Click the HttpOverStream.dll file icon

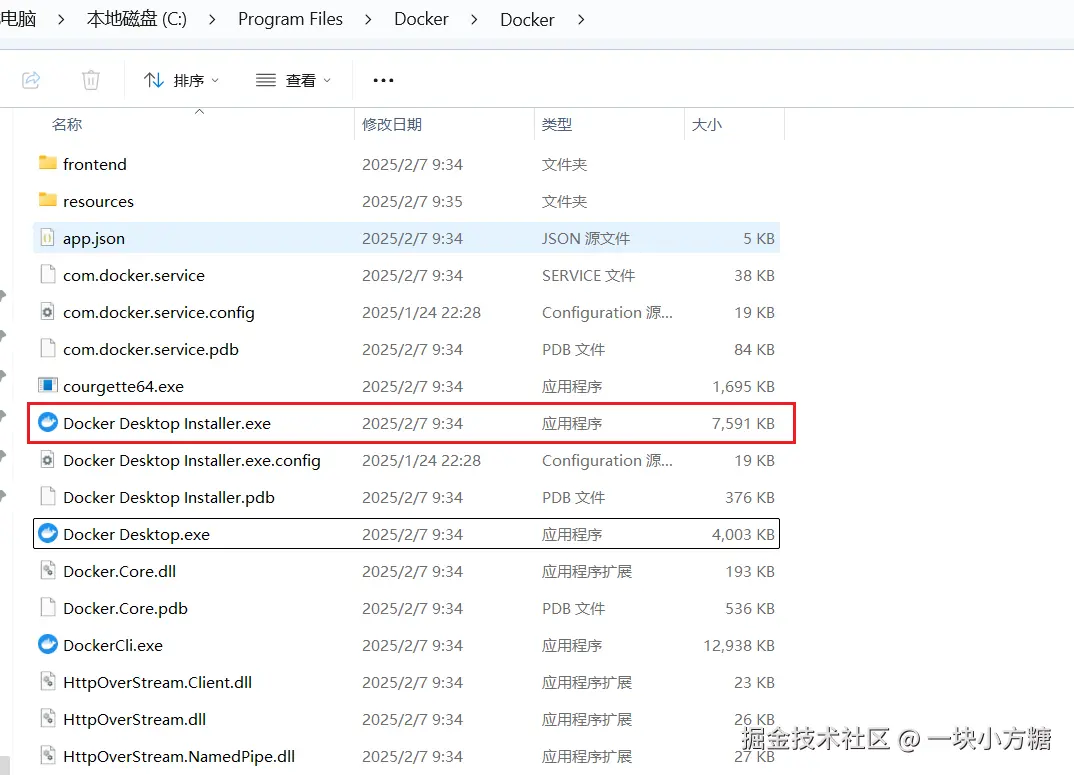point(47,719)
